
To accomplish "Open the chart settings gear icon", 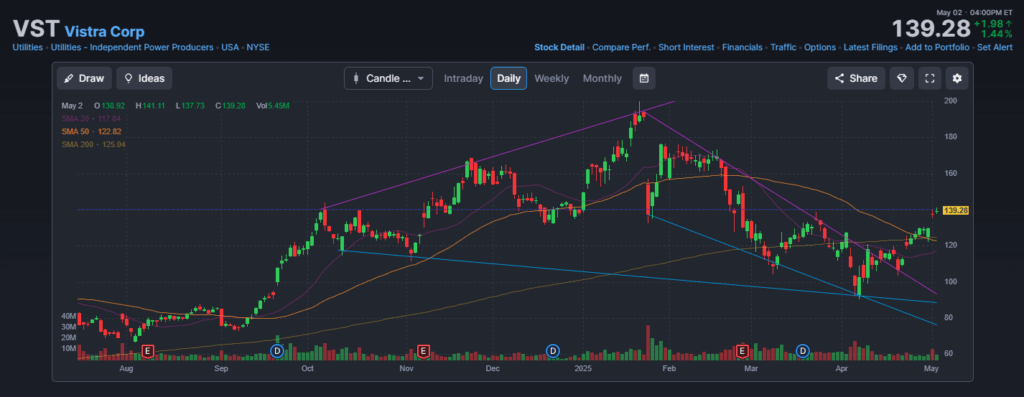I will point(957,78).
